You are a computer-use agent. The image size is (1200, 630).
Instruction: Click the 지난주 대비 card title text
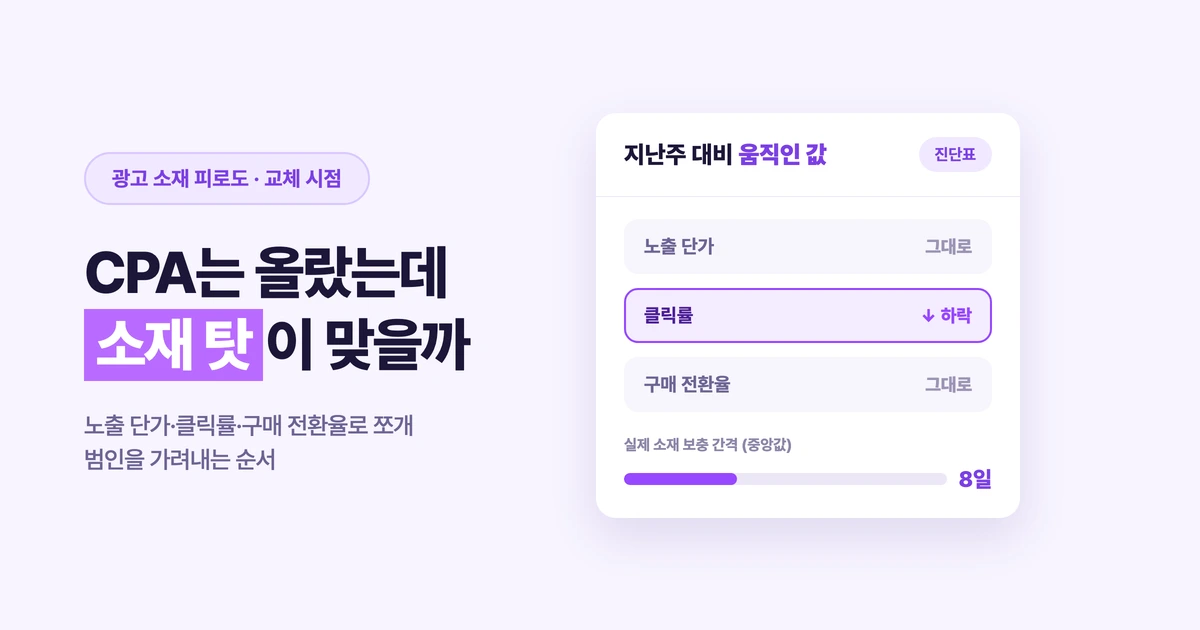[678, 155]
